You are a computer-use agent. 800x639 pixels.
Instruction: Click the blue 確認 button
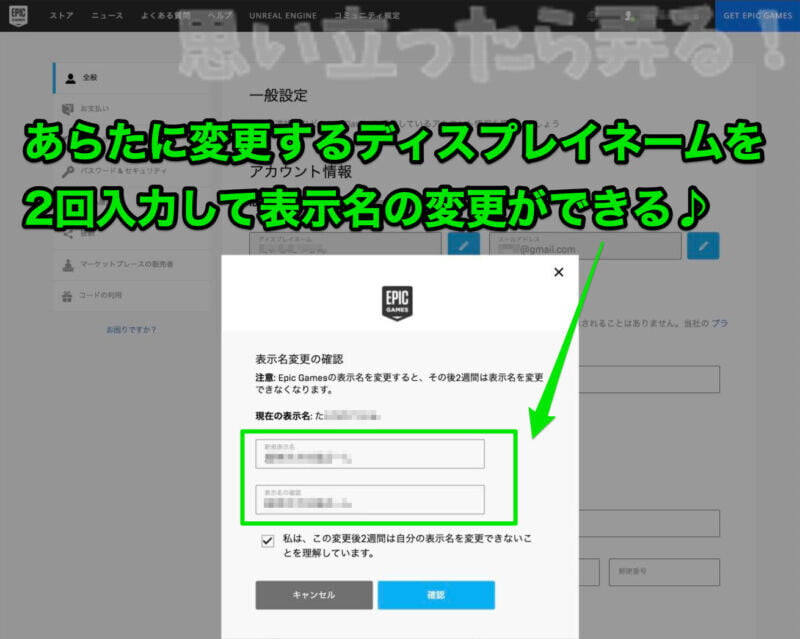coord(436,595)
